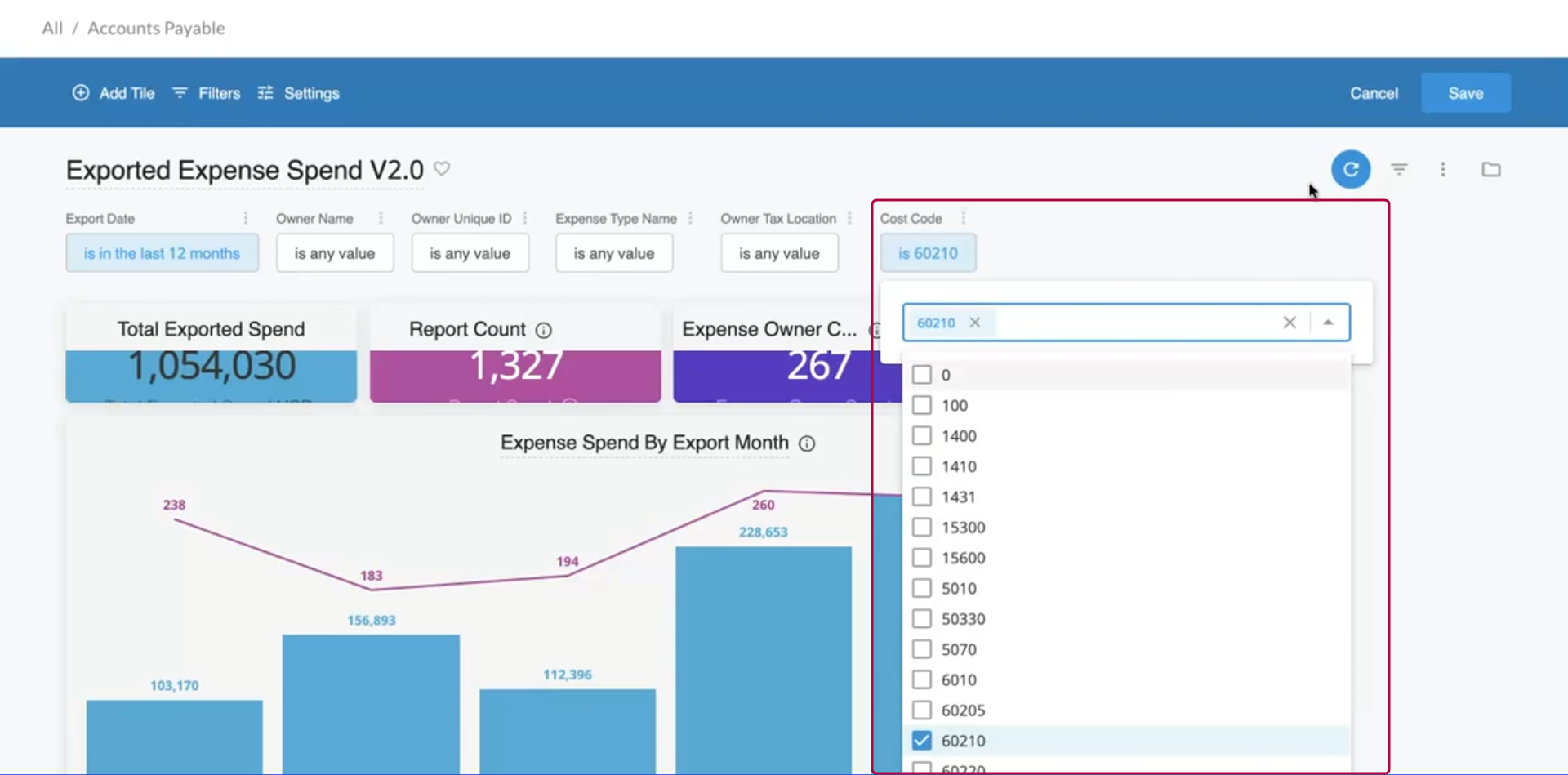Viewport: 1568px width, 775px height.
Task: Remove the 60210 chip from the filter
Action: click(x=975, y=323)
